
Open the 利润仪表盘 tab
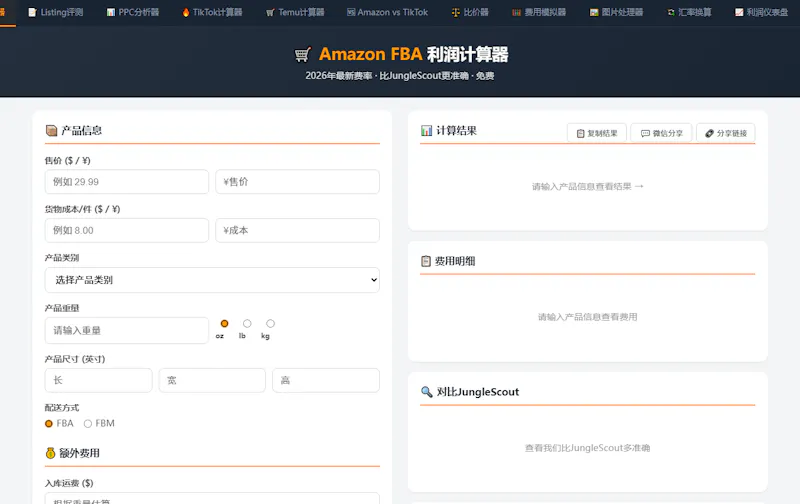coord(761,12)
